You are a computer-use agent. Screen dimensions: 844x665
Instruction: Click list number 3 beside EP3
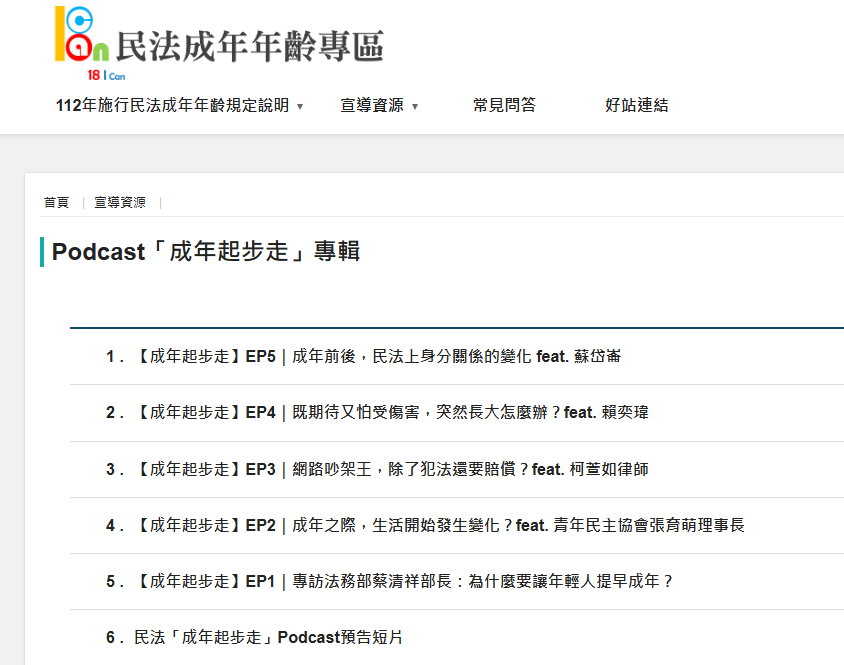[110, 468]
